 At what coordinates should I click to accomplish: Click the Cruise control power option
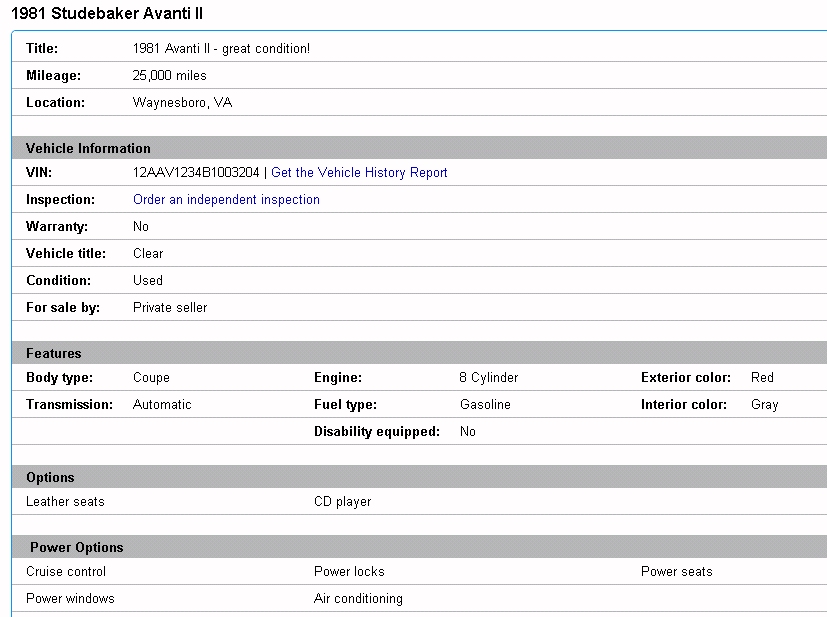point(66,571)
